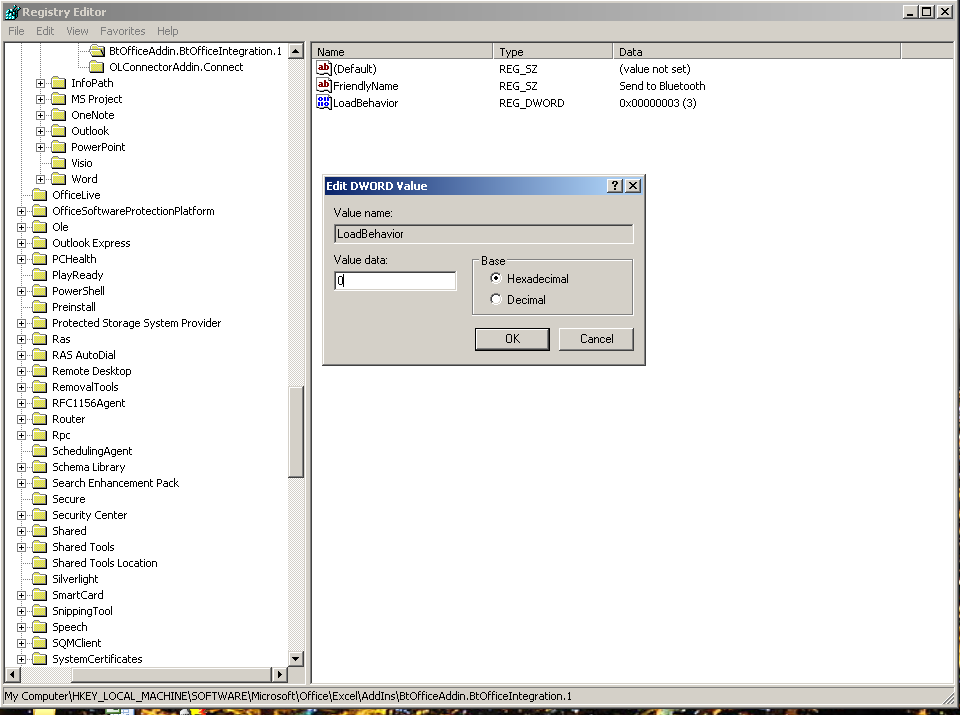960x715 pixels.
Task: Click the LoadBehavior DWORD value icon
Action: pos(323,102)
